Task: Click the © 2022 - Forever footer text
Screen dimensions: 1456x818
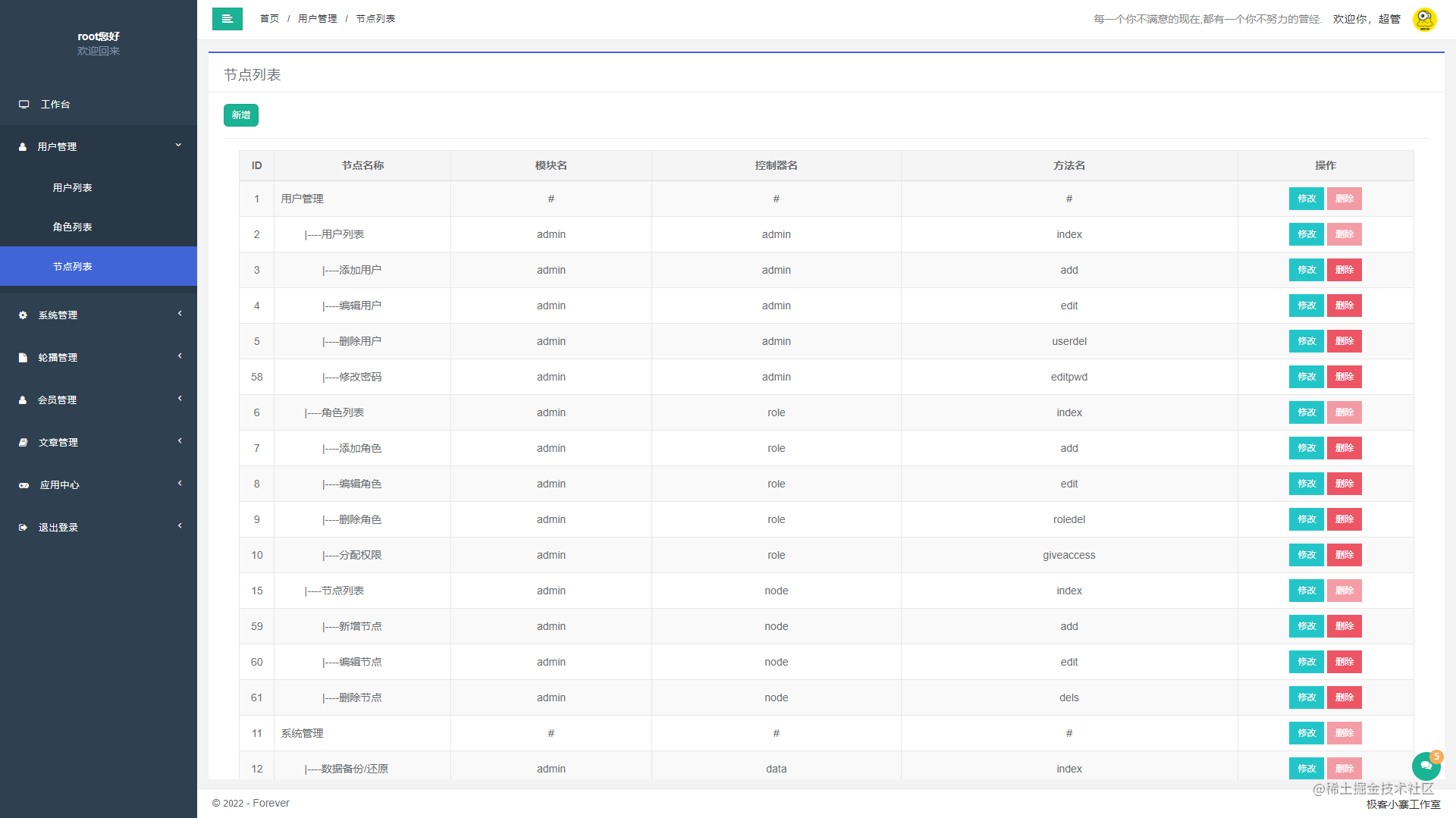Action: pos(251,803)
